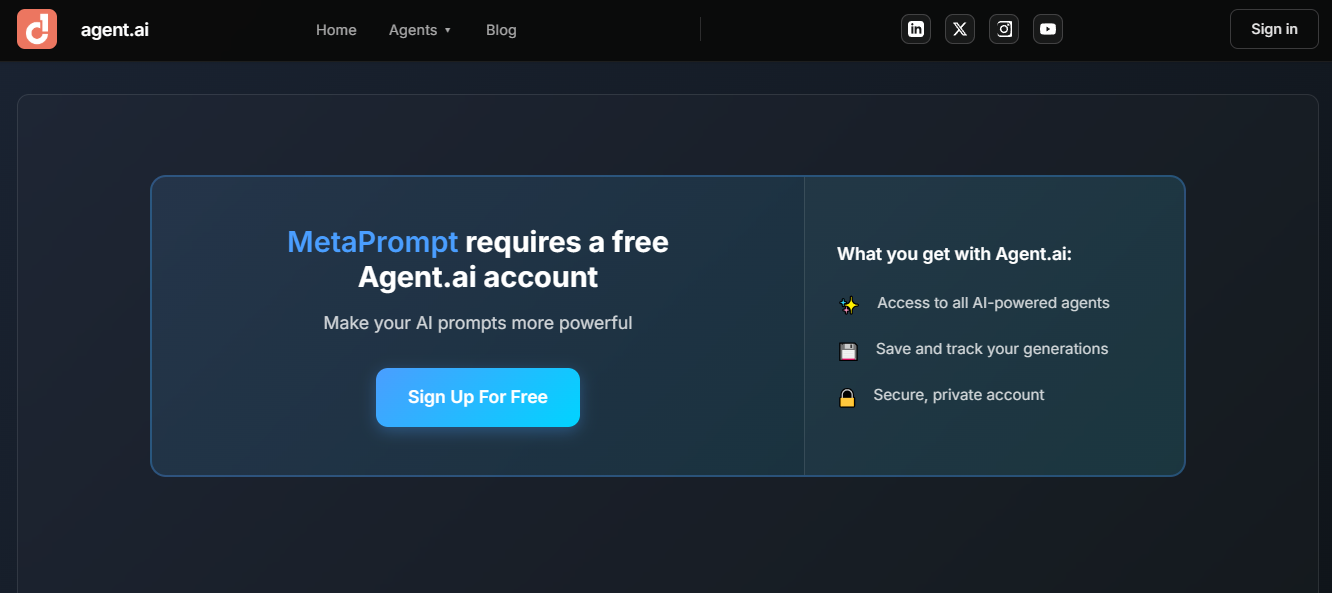Click the YouTube channel icon

pos(1047,29)
